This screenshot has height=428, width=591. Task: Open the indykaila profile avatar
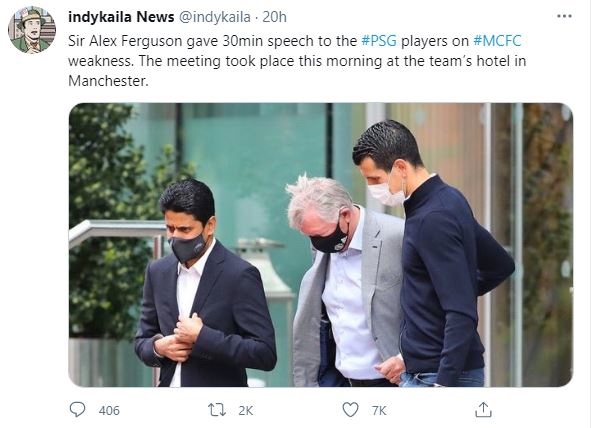click(x=32, y=30)
